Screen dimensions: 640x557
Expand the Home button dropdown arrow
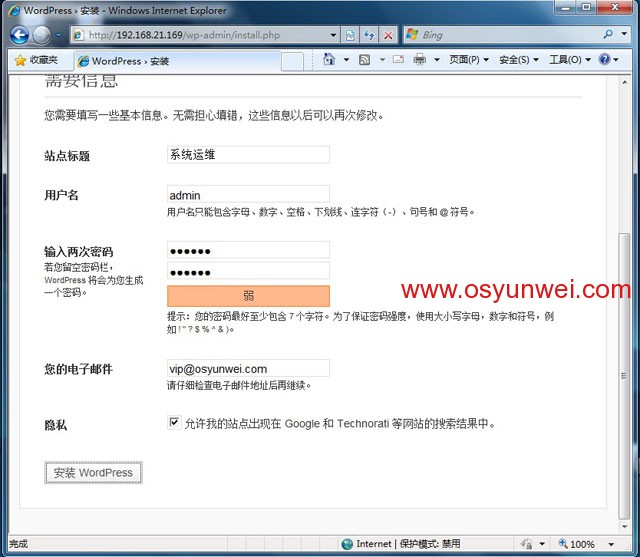[x=346, y=60]
